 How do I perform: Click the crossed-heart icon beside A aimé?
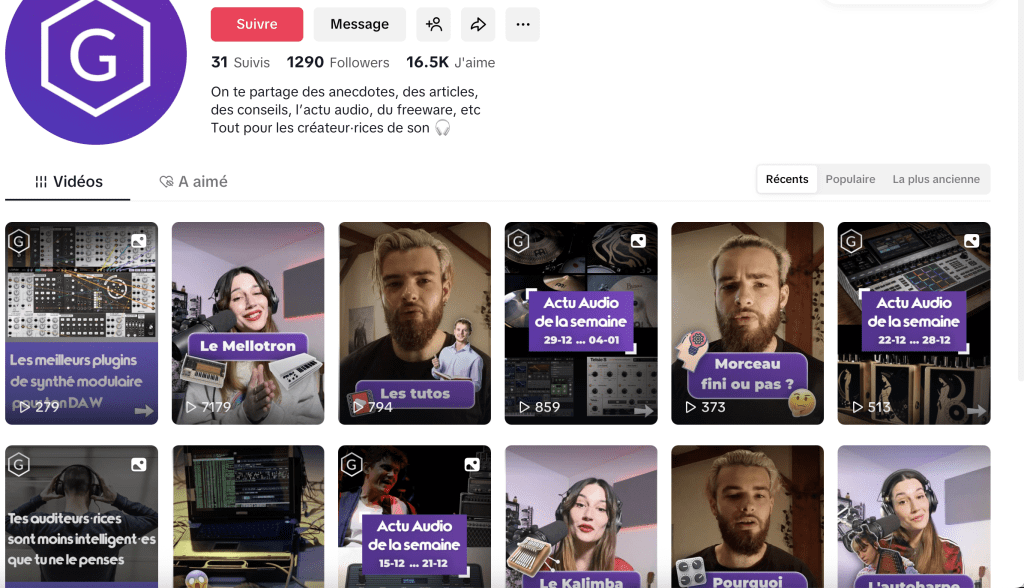(165, 182)
